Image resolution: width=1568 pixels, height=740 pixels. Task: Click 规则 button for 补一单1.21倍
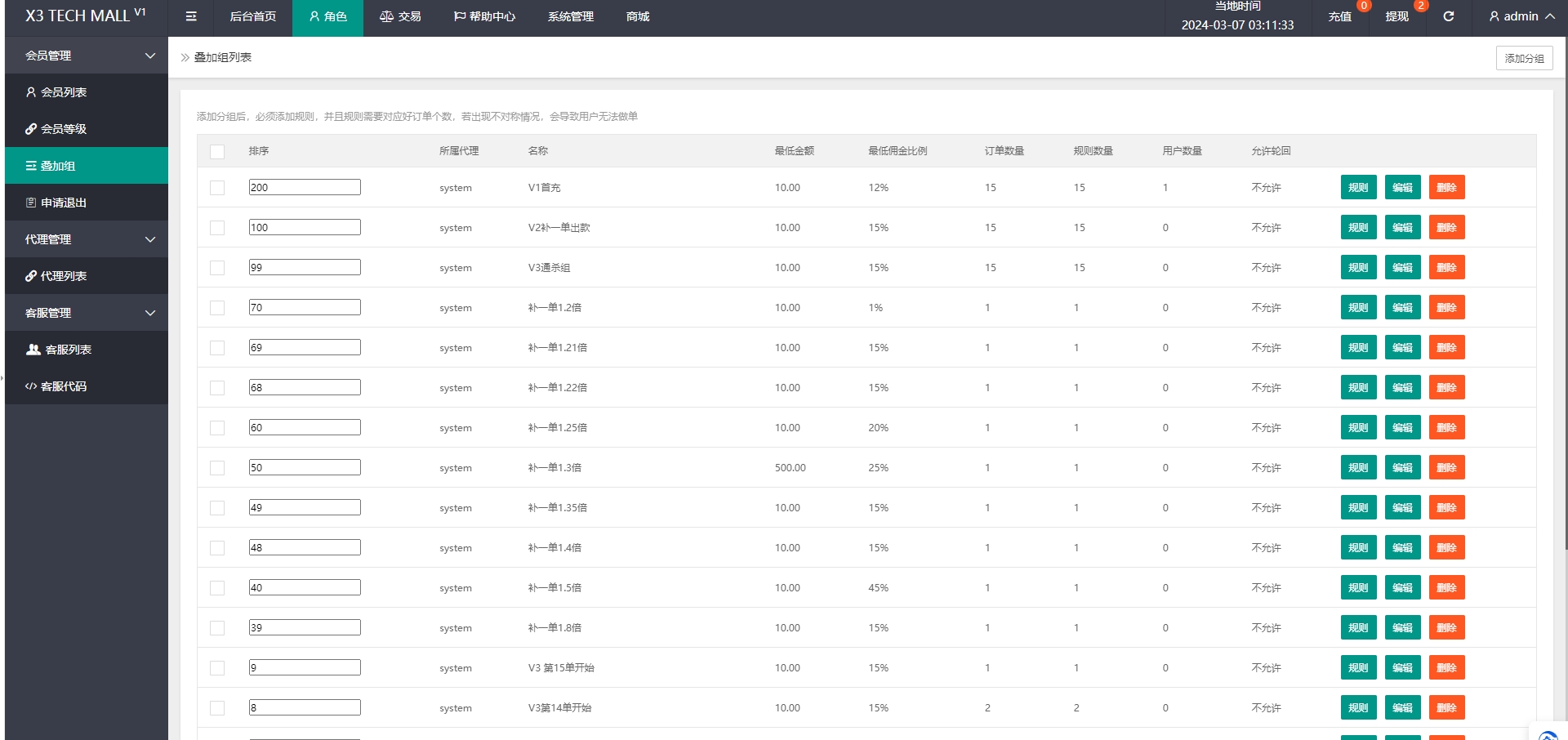click(1359, 347)
